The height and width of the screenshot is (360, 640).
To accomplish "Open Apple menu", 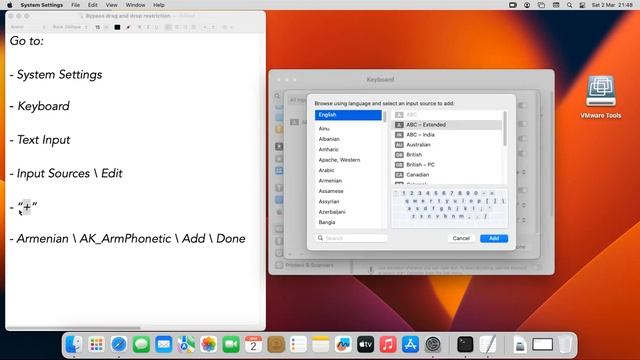I will click(x=9, y=5).
